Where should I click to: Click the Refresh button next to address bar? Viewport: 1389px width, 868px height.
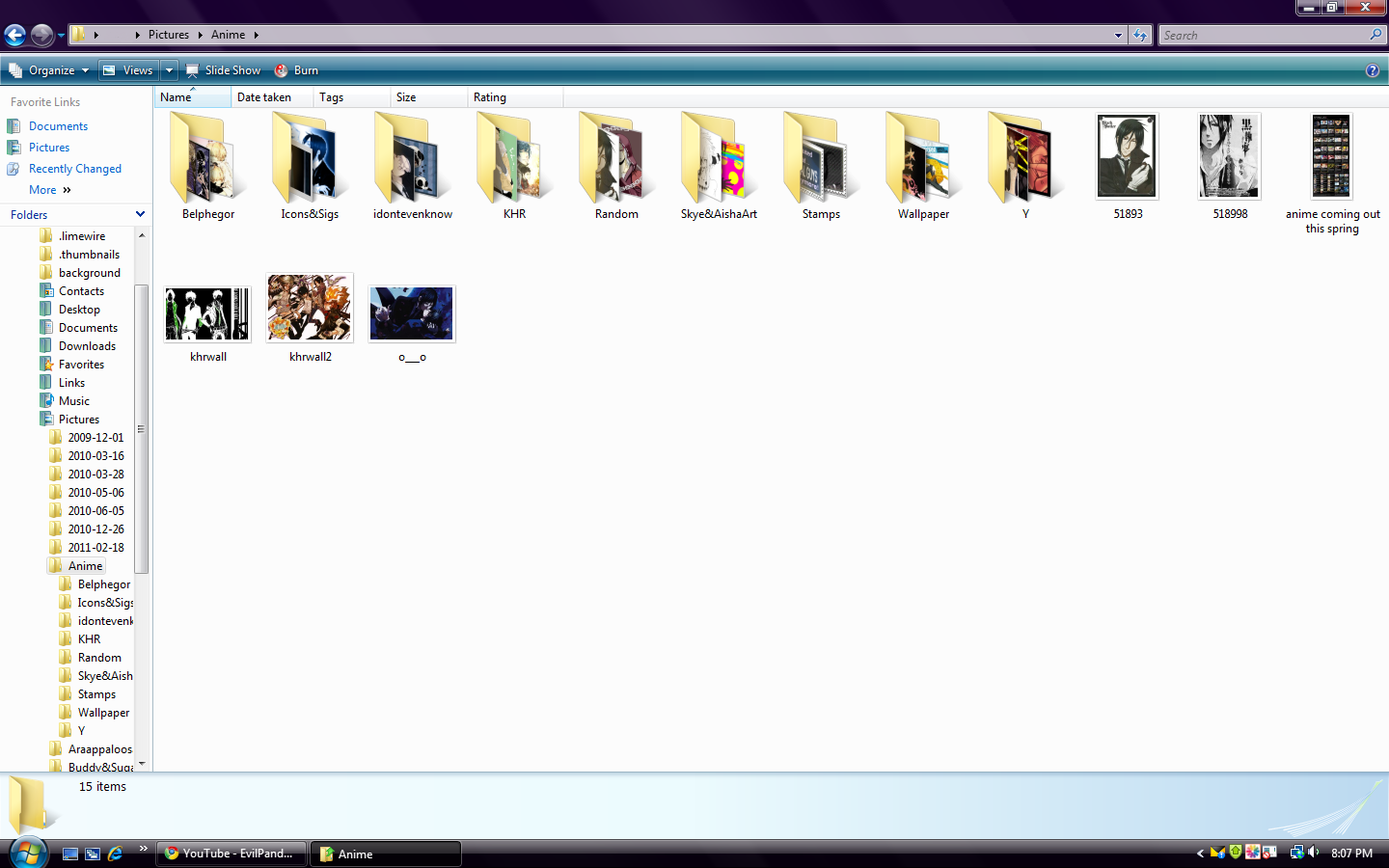coord(1140,36)
